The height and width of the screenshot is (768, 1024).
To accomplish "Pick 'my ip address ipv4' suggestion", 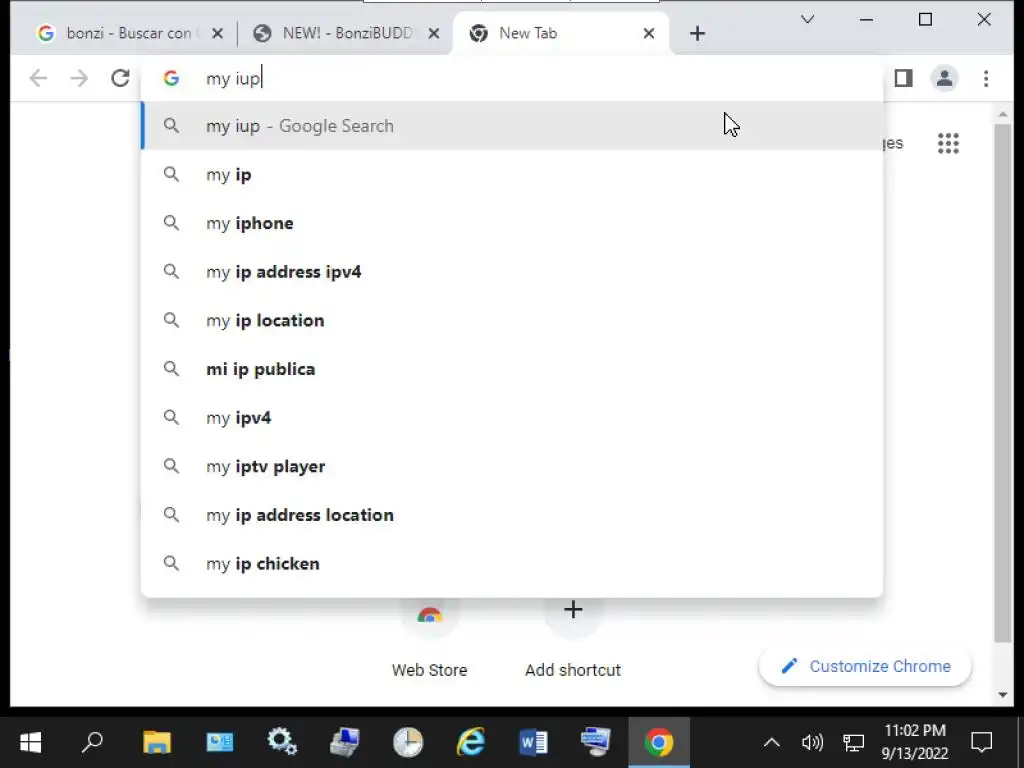I will click(512, 272).
